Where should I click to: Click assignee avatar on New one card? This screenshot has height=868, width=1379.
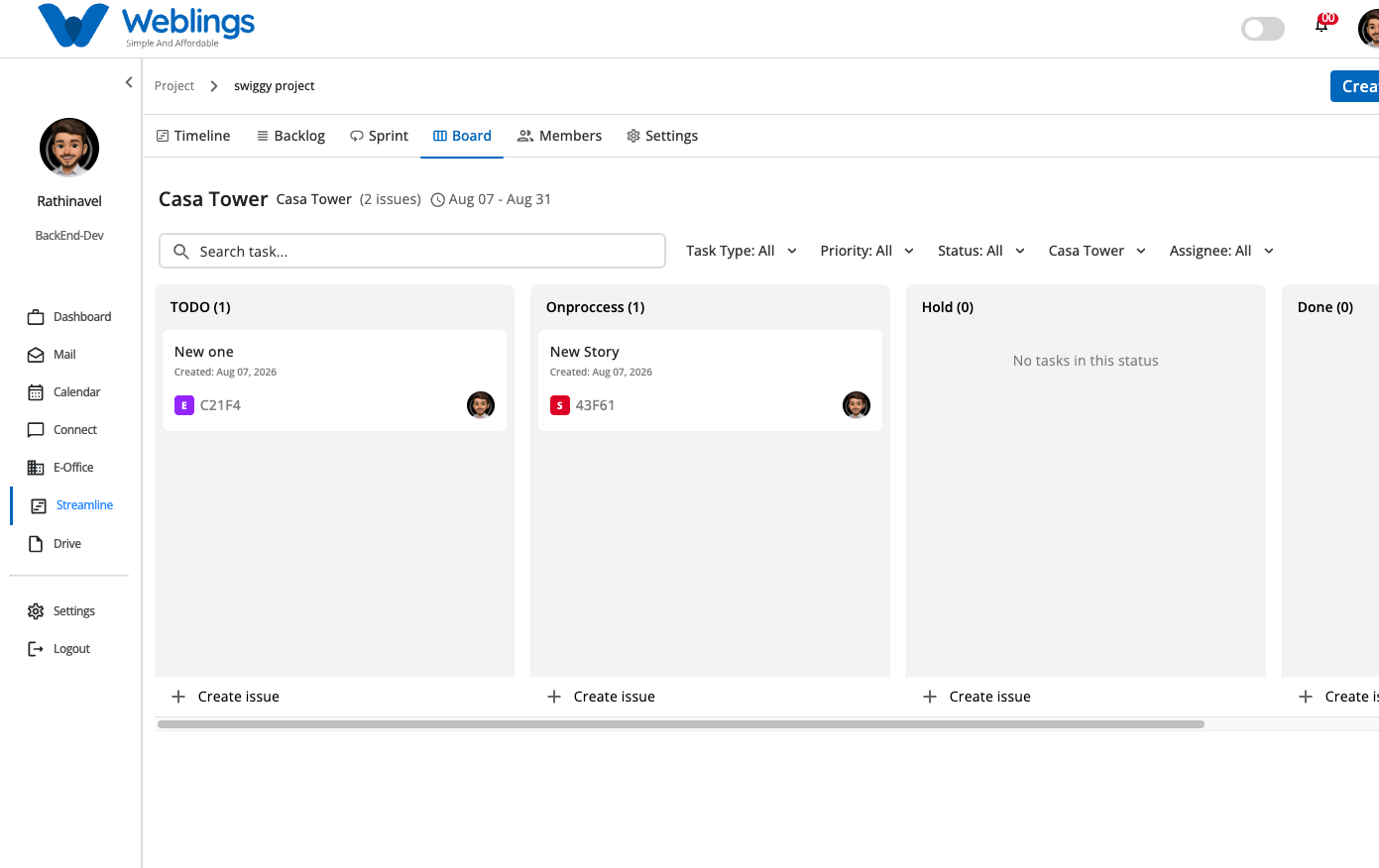coord(481,405)
